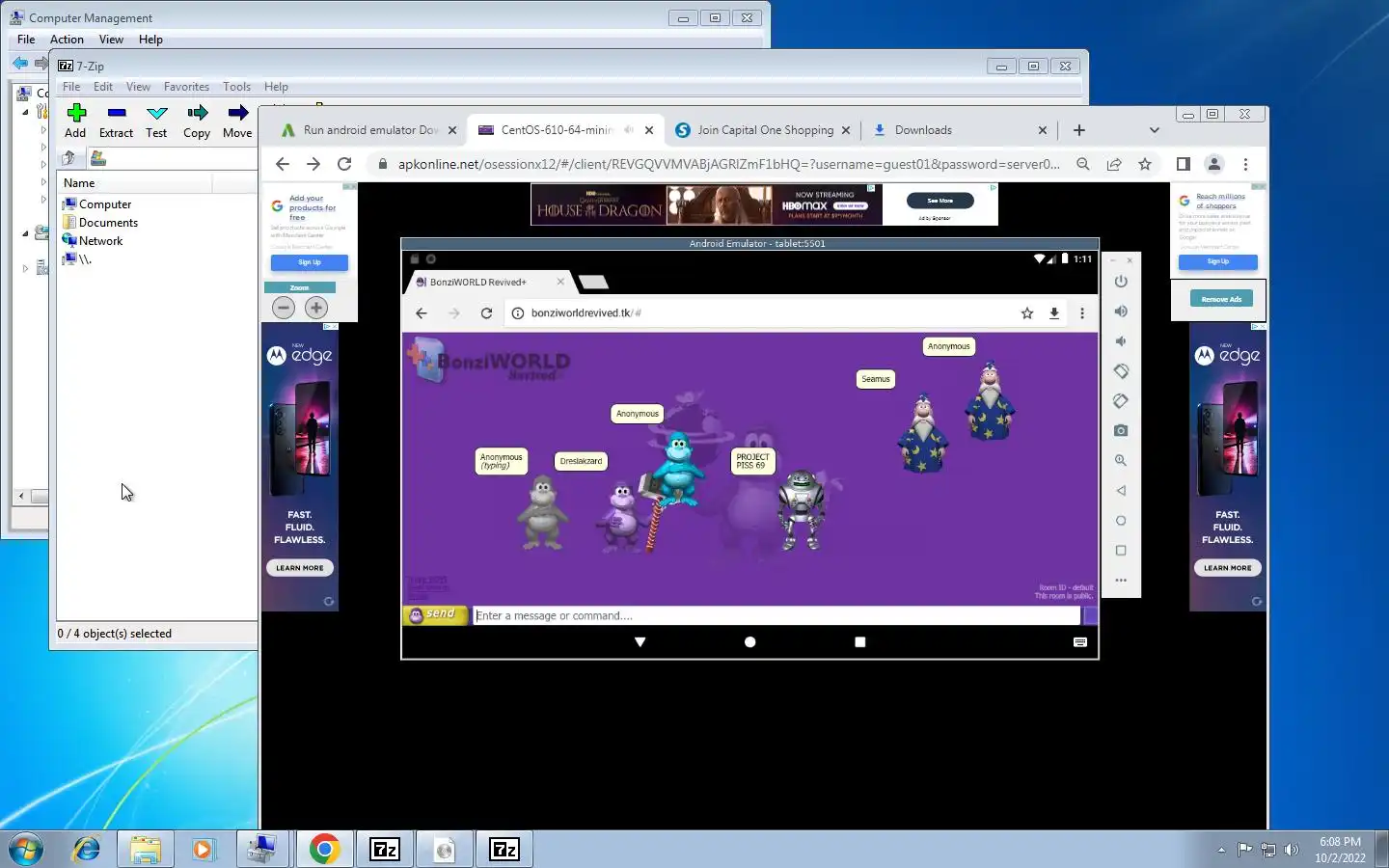Collapse the System Tools node in Computer Management
The width and height of the screenshot is (1389, 868).
click(x=25, y=112)
